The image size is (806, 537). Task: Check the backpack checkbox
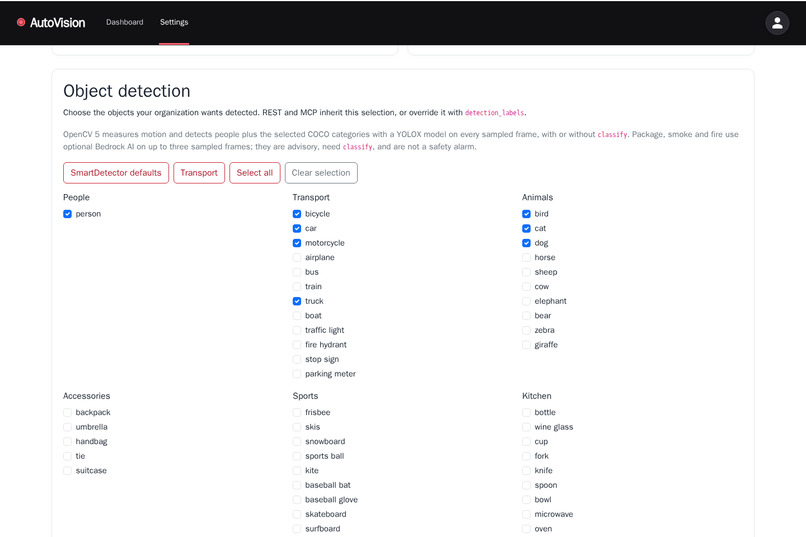67,412
